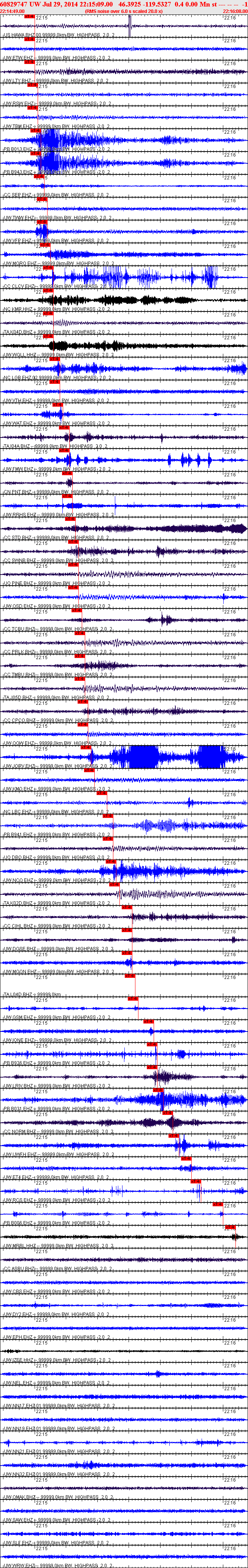The image size is (248, 1568).
Task: Select the 'UW DOSE BHZ' trace label
Action: (19, 949)
